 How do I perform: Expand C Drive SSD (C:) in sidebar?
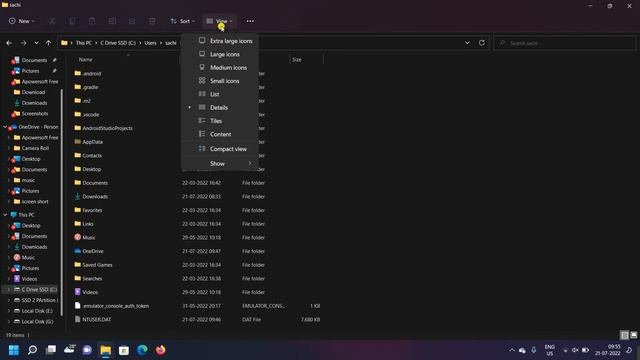coord(9,289)
